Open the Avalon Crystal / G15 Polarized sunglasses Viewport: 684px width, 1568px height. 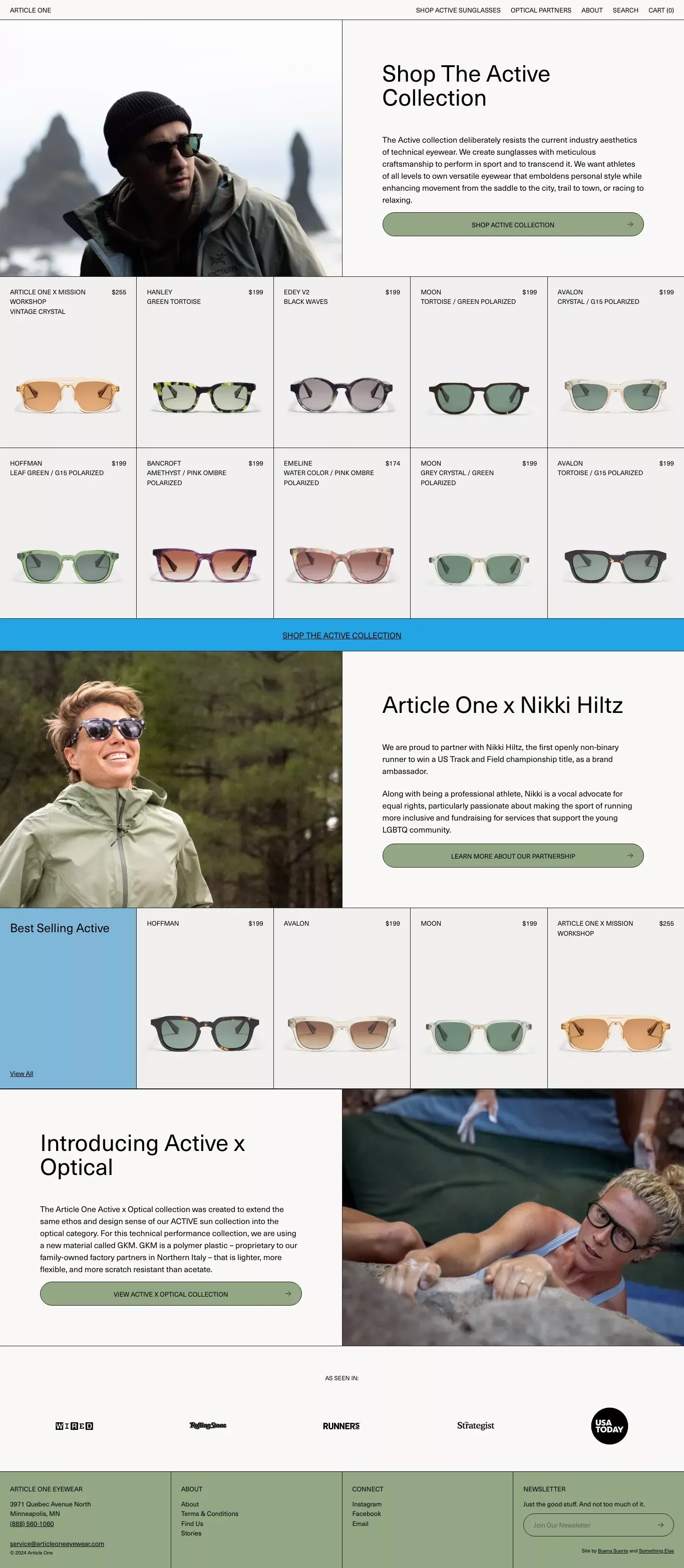click(616, 362)
